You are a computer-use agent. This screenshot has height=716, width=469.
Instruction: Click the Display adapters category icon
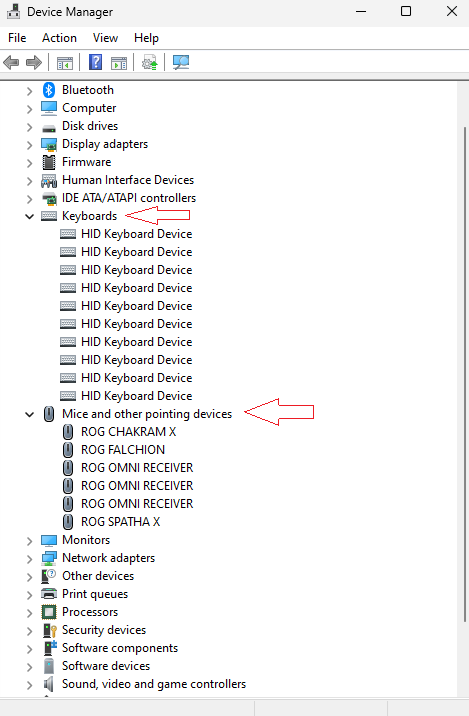click(x=49, y=144)
